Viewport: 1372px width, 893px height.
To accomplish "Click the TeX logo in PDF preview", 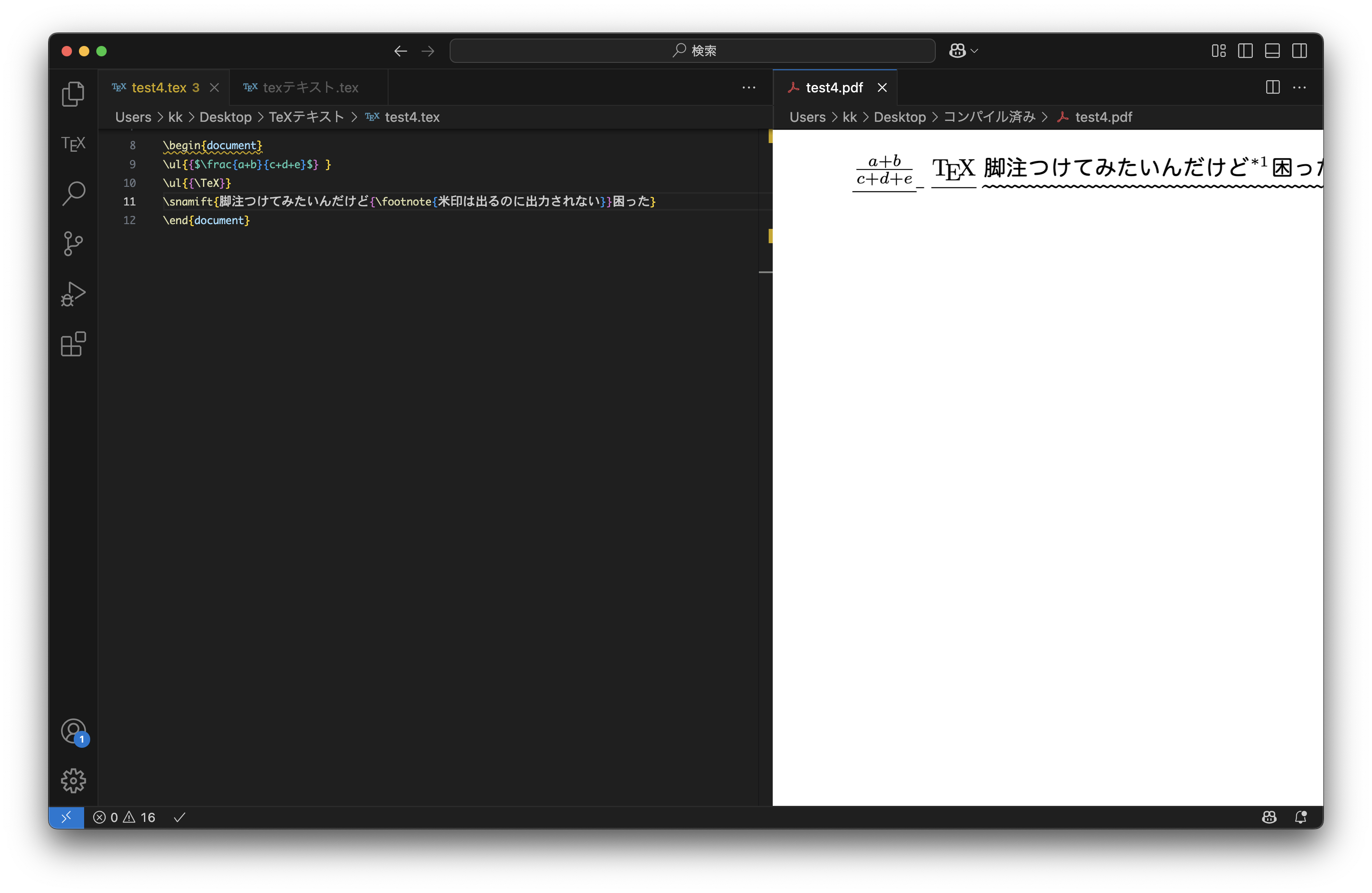I will pyautogui.click(x=954, y=169).
